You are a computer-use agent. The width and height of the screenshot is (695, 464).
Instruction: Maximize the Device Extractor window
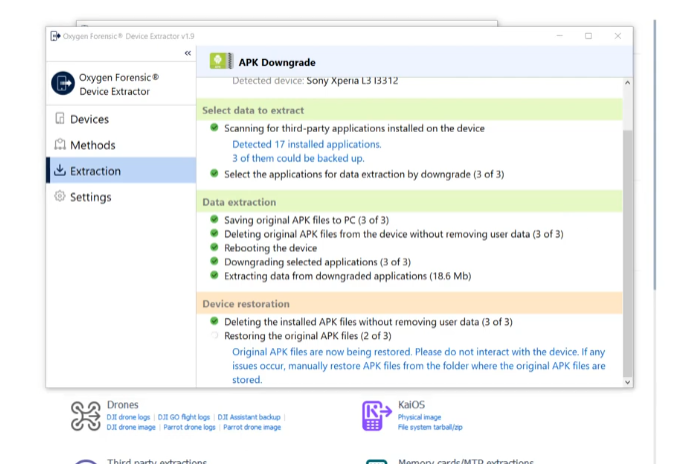coord(588,36)
